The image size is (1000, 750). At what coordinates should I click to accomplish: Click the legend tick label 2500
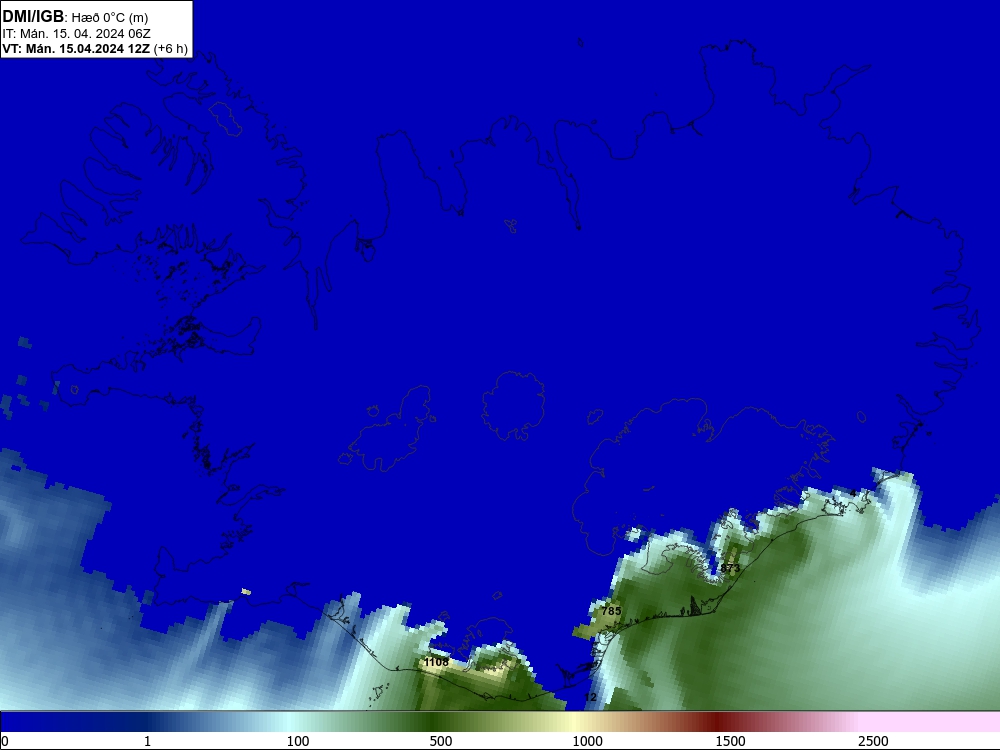coord(873,741)
